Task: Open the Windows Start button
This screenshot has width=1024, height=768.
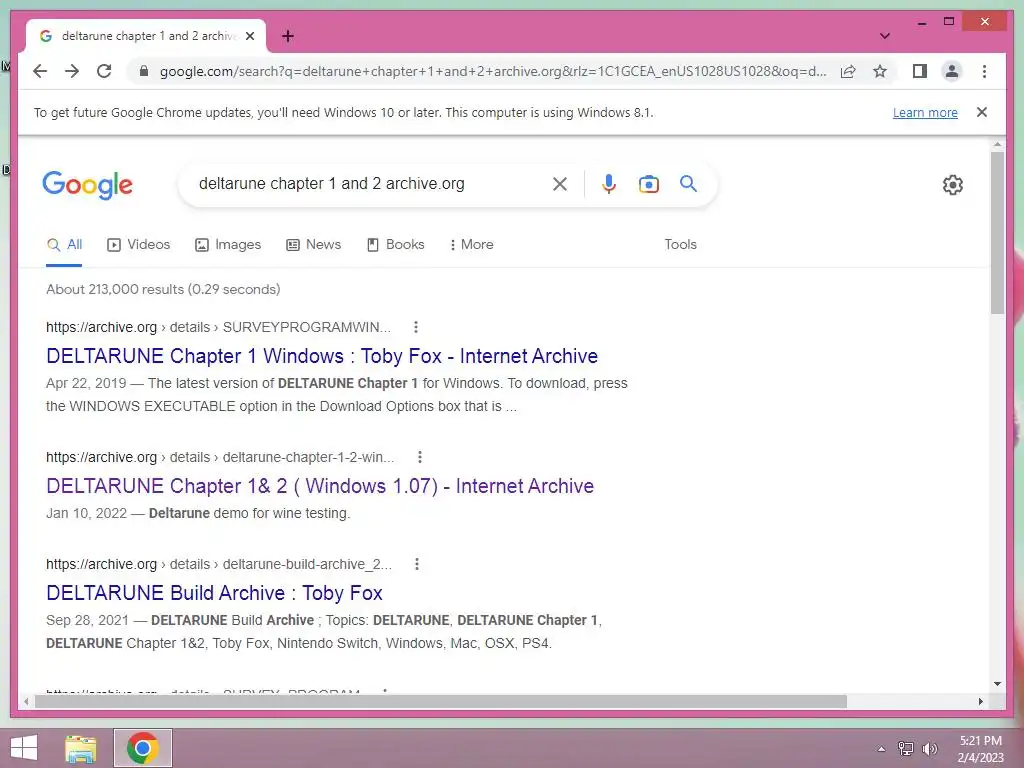Action: click(x=24, y=748)
